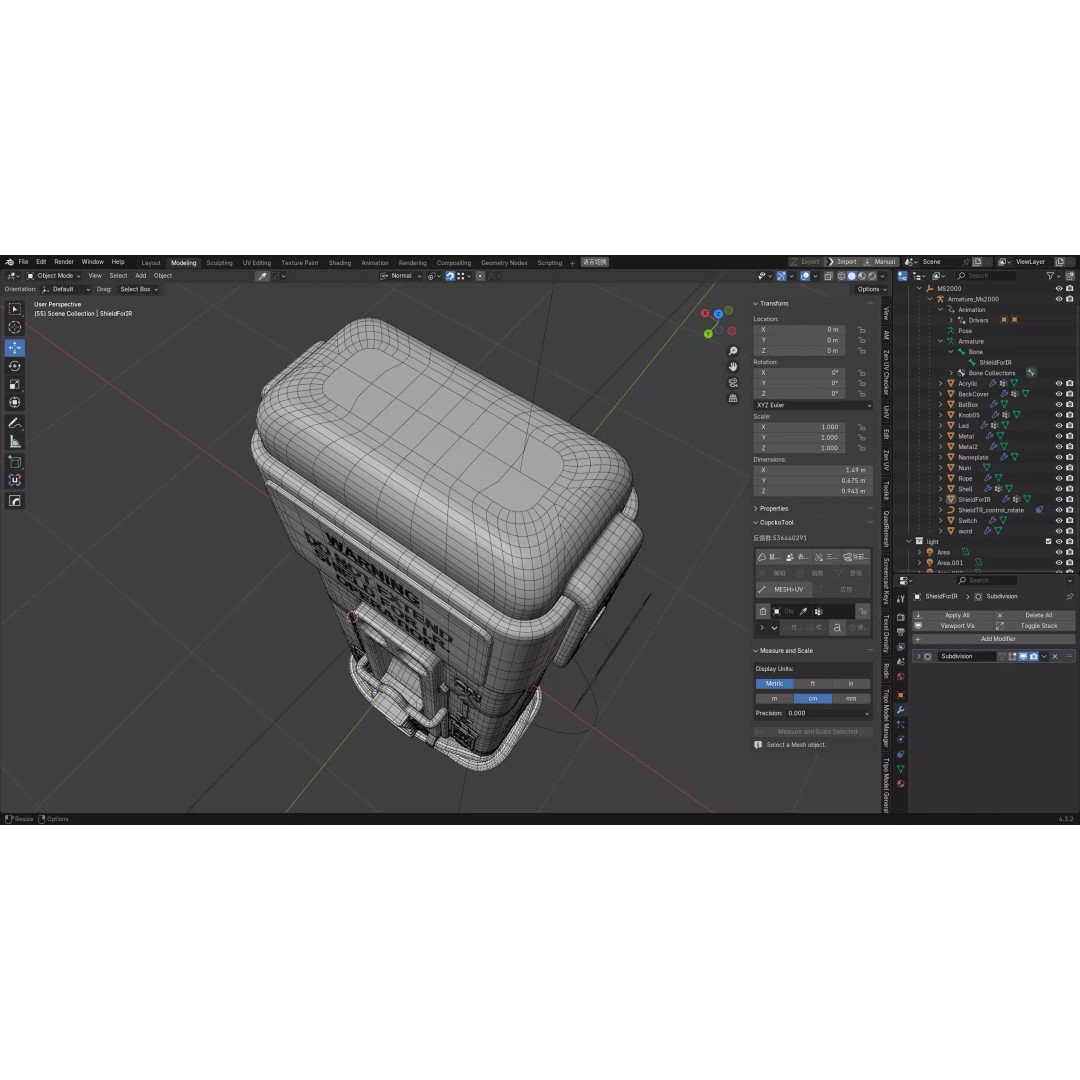Switch to the Shading workspace tab
1080x1080 pixels.
[x=340, y=263]
